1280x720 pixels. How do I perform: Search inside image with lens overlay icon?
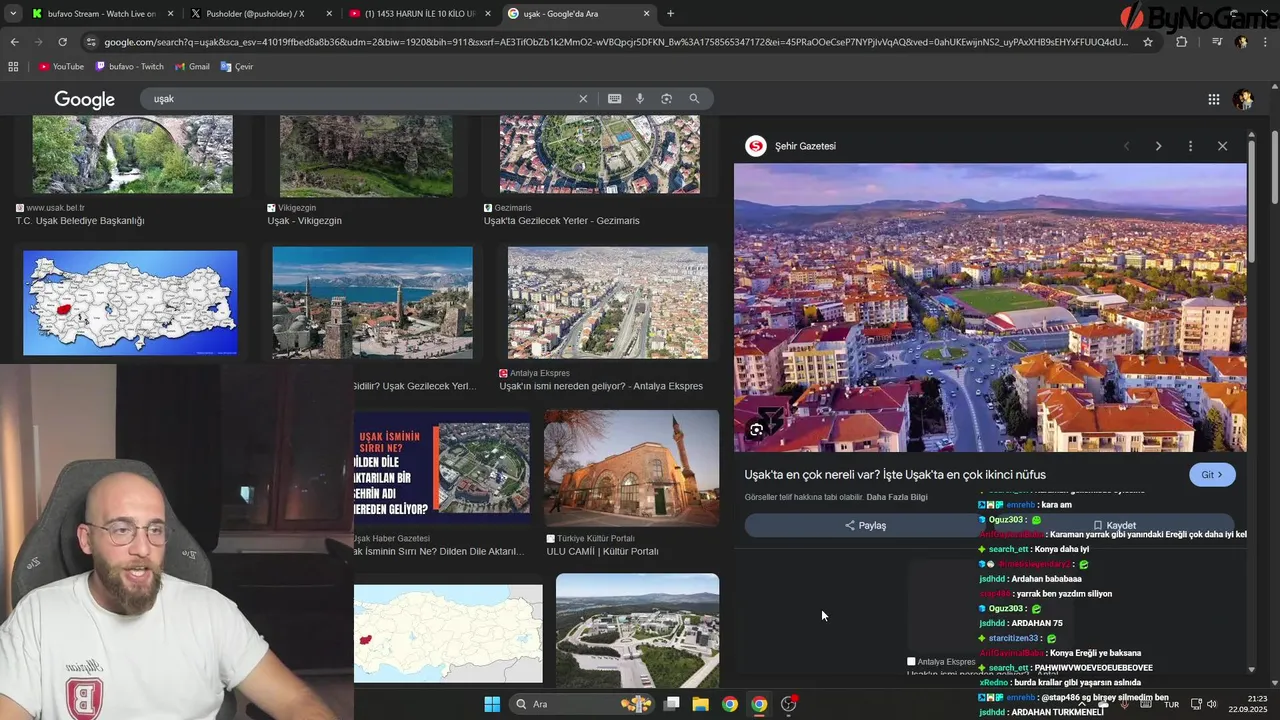click(757, 430)
